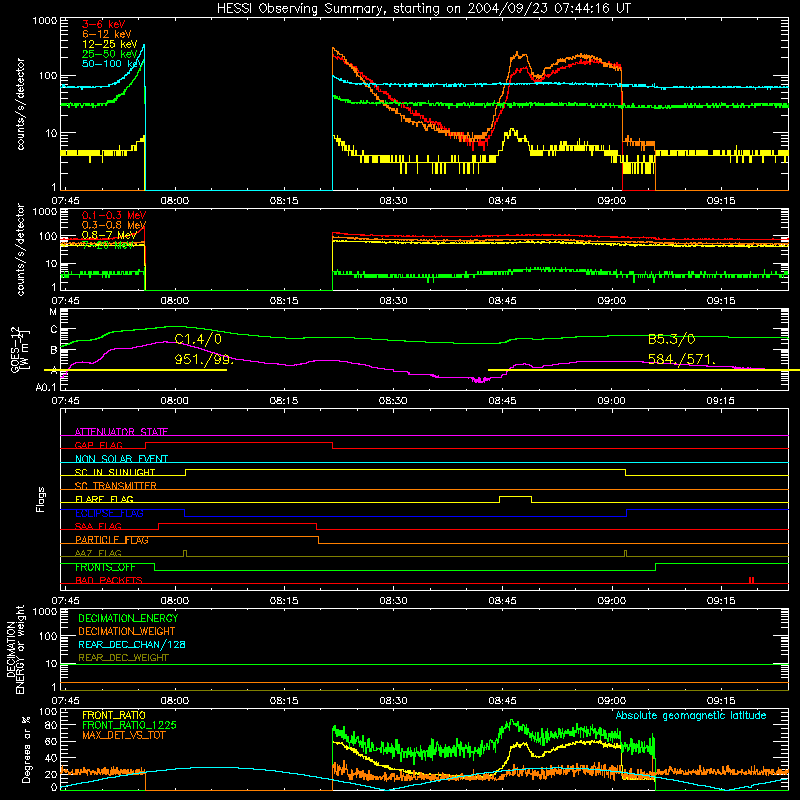This screenshot has height=800, width=800.
Task: Select the DECIMATION_ENERGY legend label
Action: tap(128, 618)
